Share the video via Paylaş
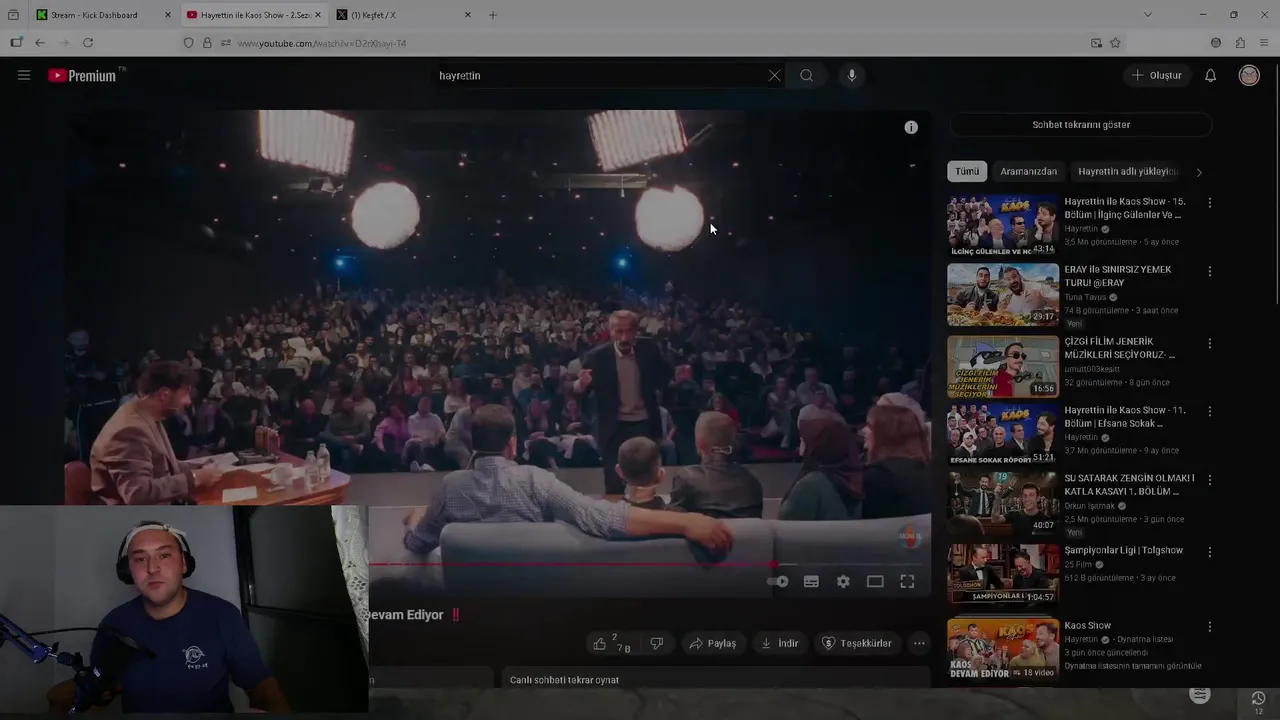The height and width of the screenshot is (720, 1280). coord(712,643)
